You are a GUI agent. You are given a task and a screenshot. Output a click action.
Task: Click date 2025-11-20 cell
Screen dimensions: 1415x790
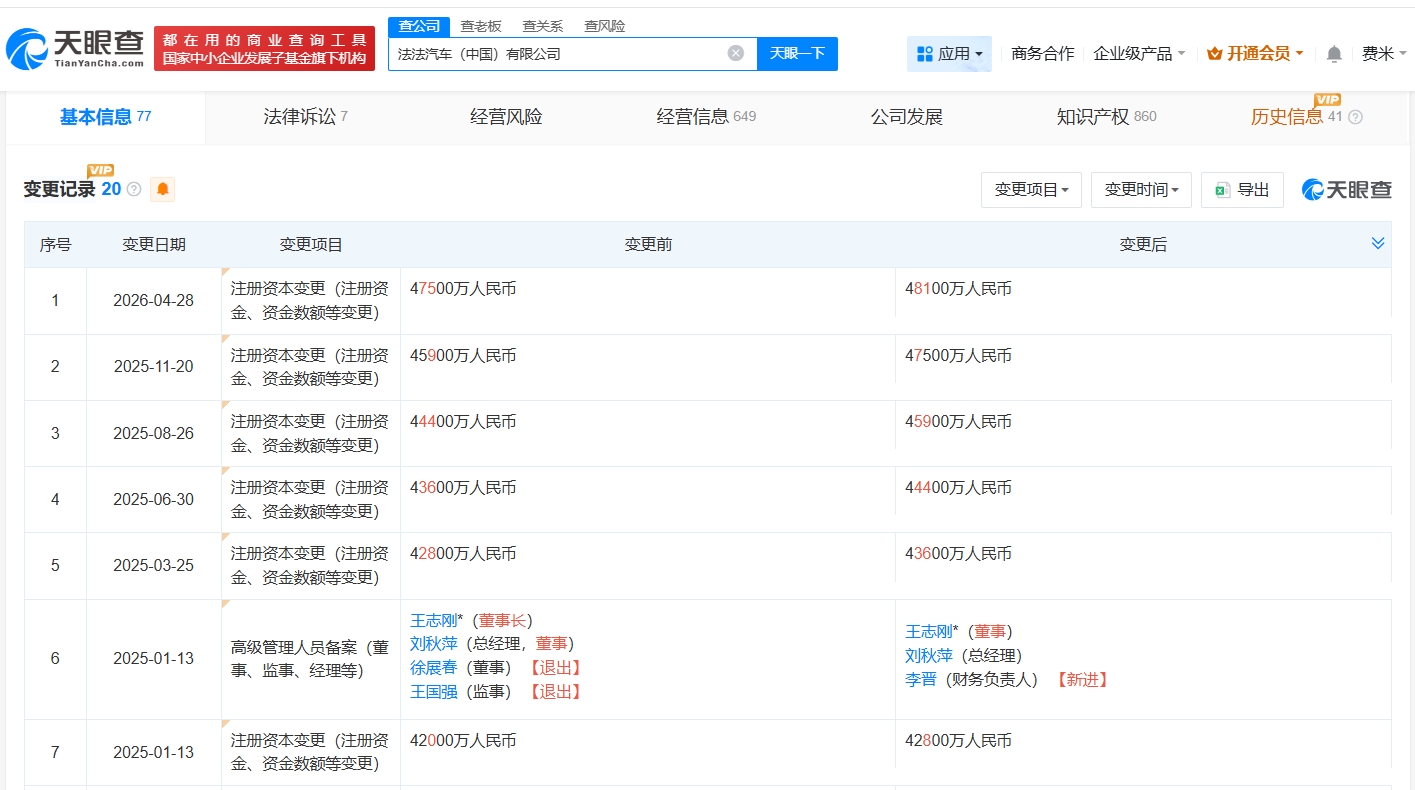click(x=154, y=367)
